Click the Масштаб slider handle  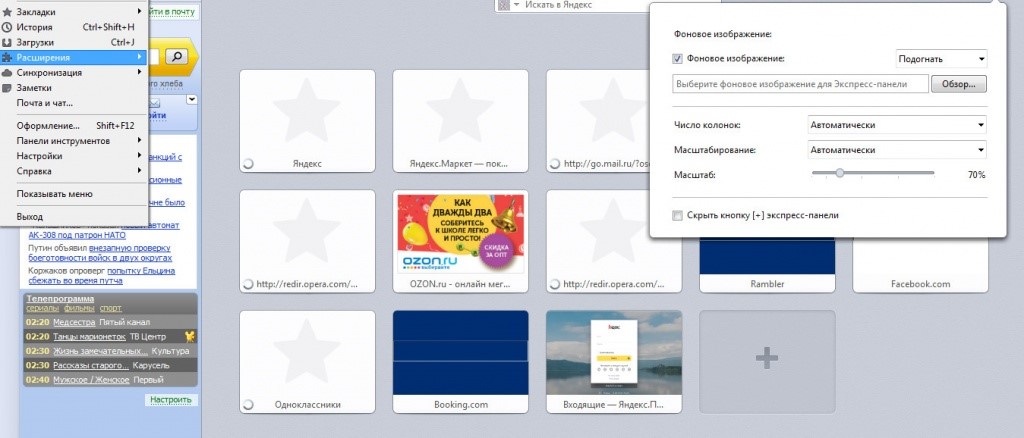[x=839, y=174]
